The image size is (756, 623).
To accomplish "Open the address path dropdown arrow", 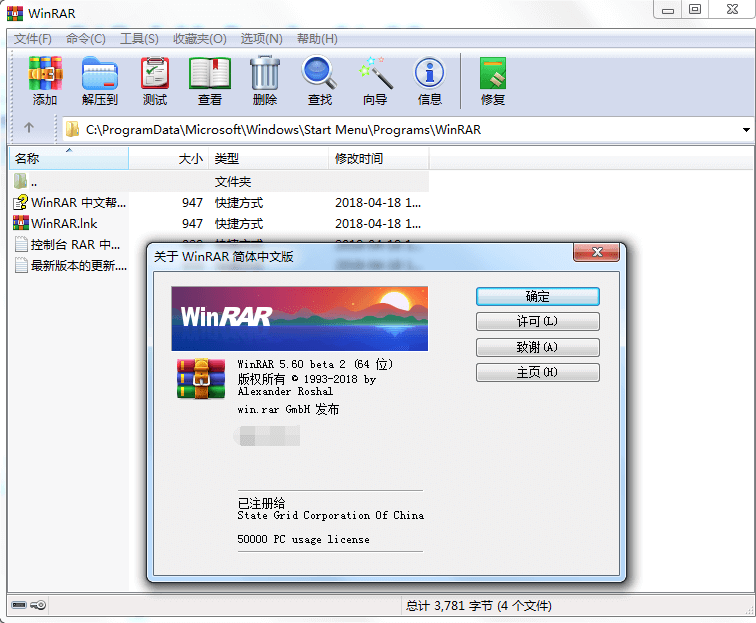I will click(x=746, y=130).
